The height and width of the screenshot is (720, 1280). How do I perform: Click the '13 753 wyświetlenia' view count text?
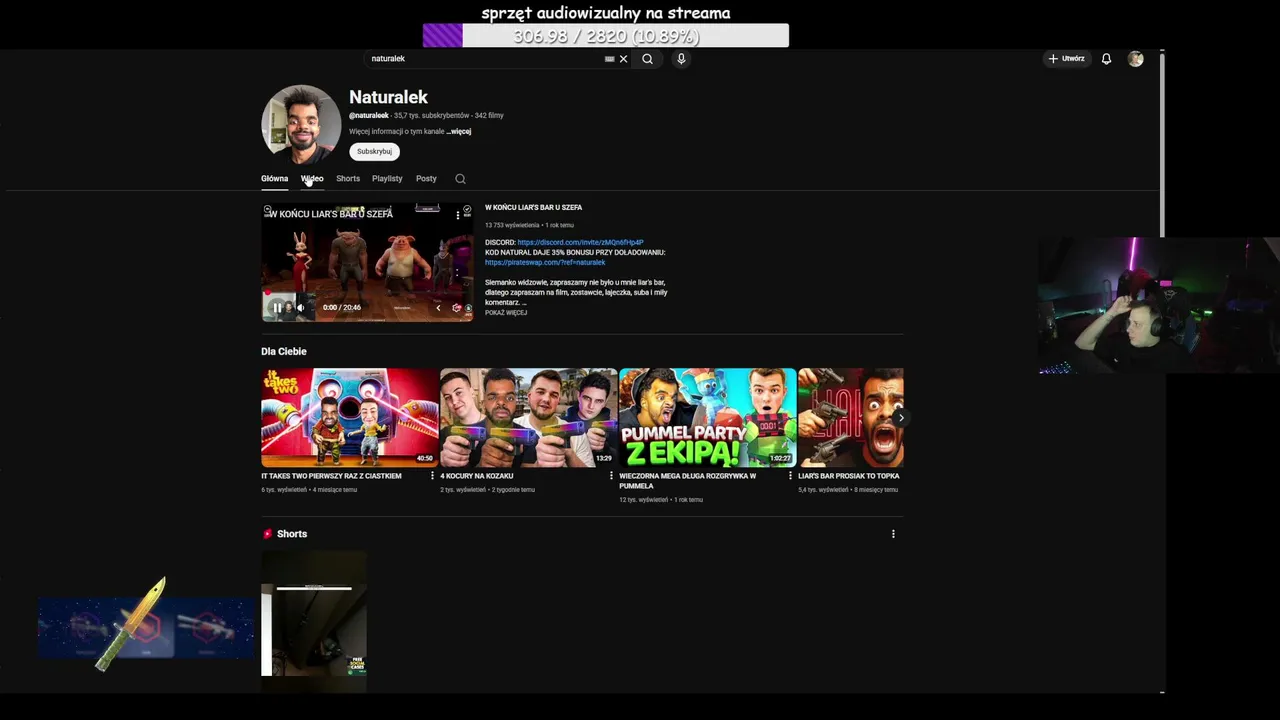tap(512, 225)
